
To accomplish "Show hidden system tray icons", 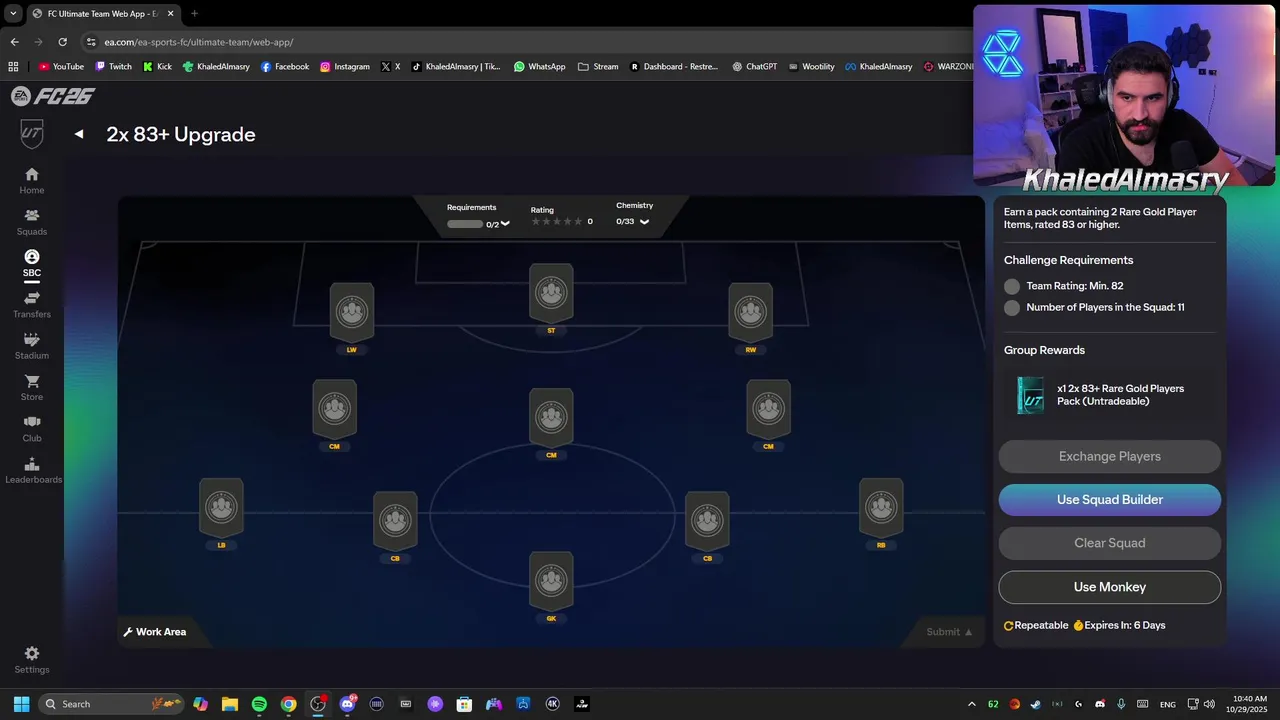I will [x=973, y=704].
